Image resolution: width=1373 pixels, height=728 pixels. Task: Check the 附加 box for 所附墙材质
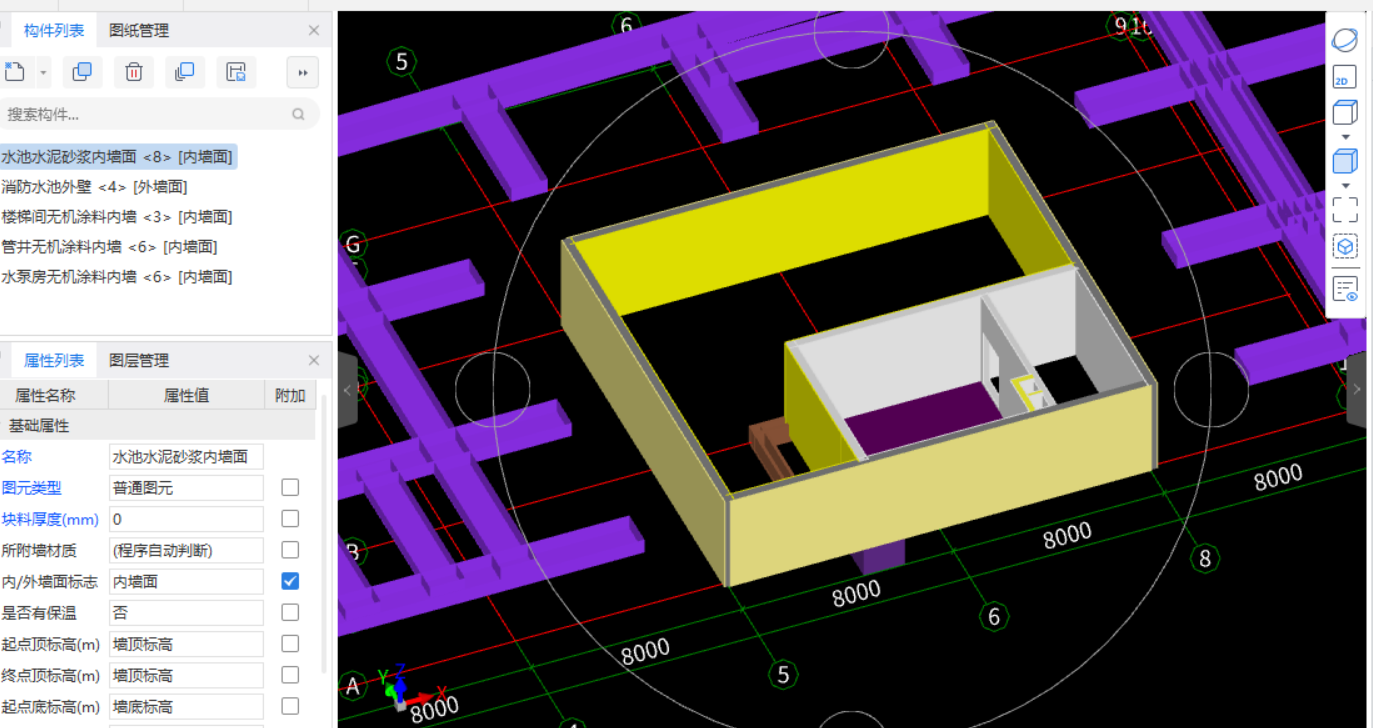290,549
